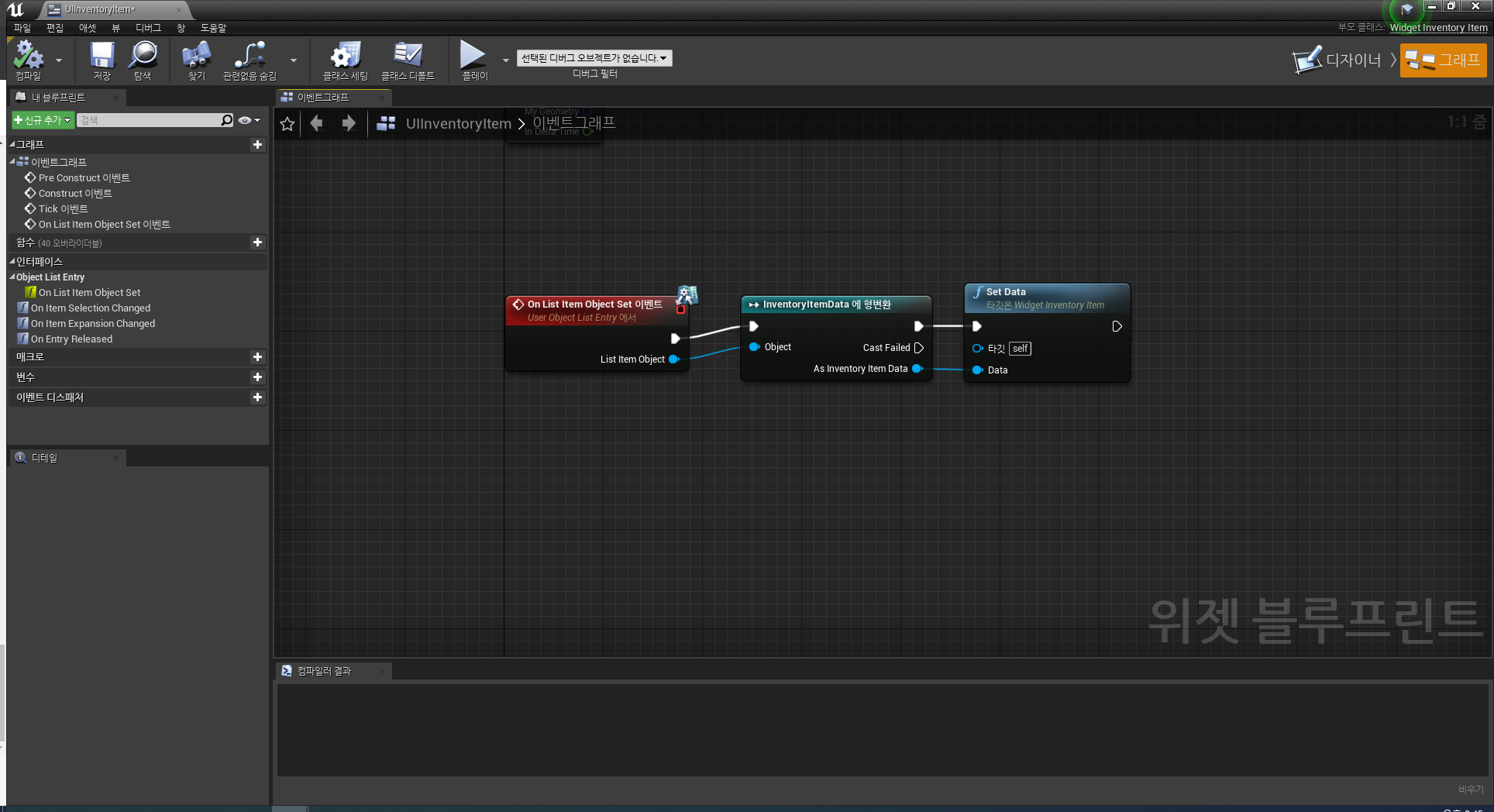Open the Asset menu
Image resolution: width=1494 pixels, height=812 pixels.
(88, 28)
